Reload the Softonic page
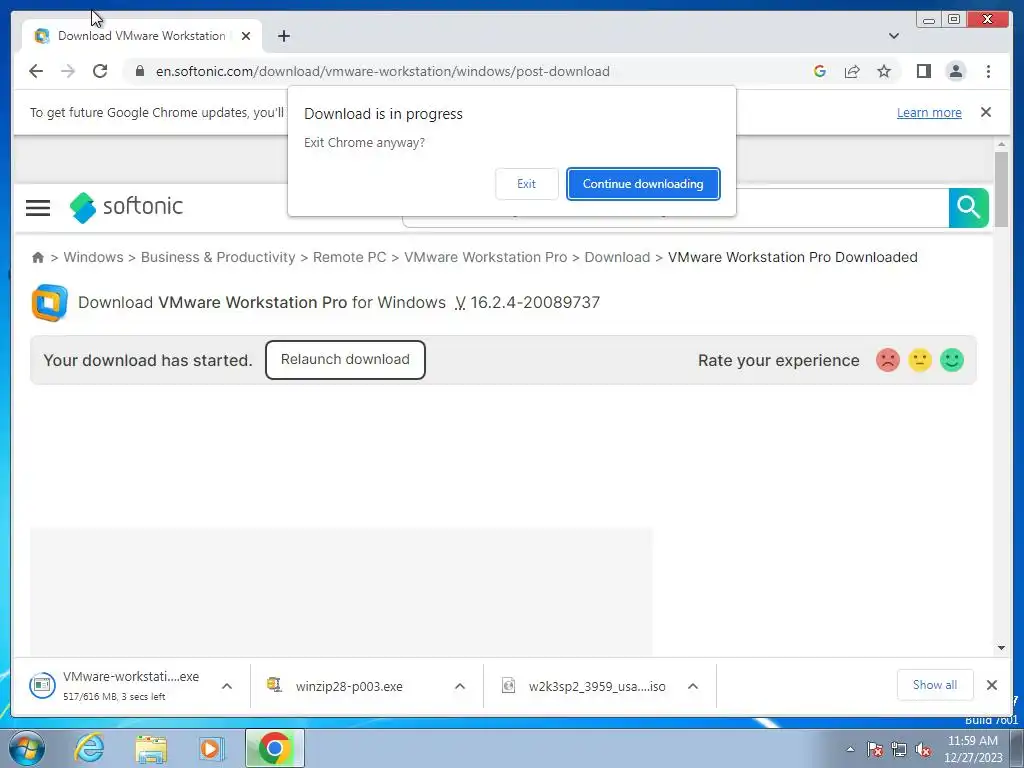Viewport: 1024px width, 768px height. (x=100, y=71)
